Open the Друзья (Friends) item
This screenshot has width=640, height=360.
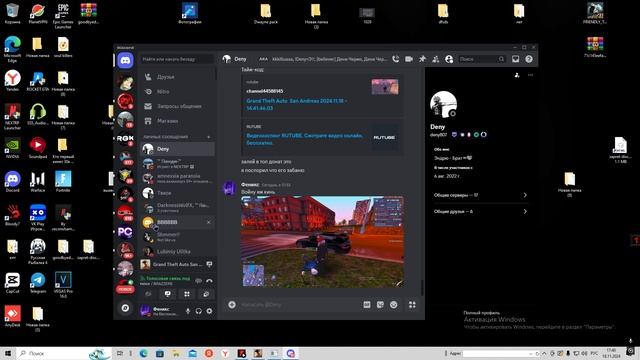pos(177,77)
